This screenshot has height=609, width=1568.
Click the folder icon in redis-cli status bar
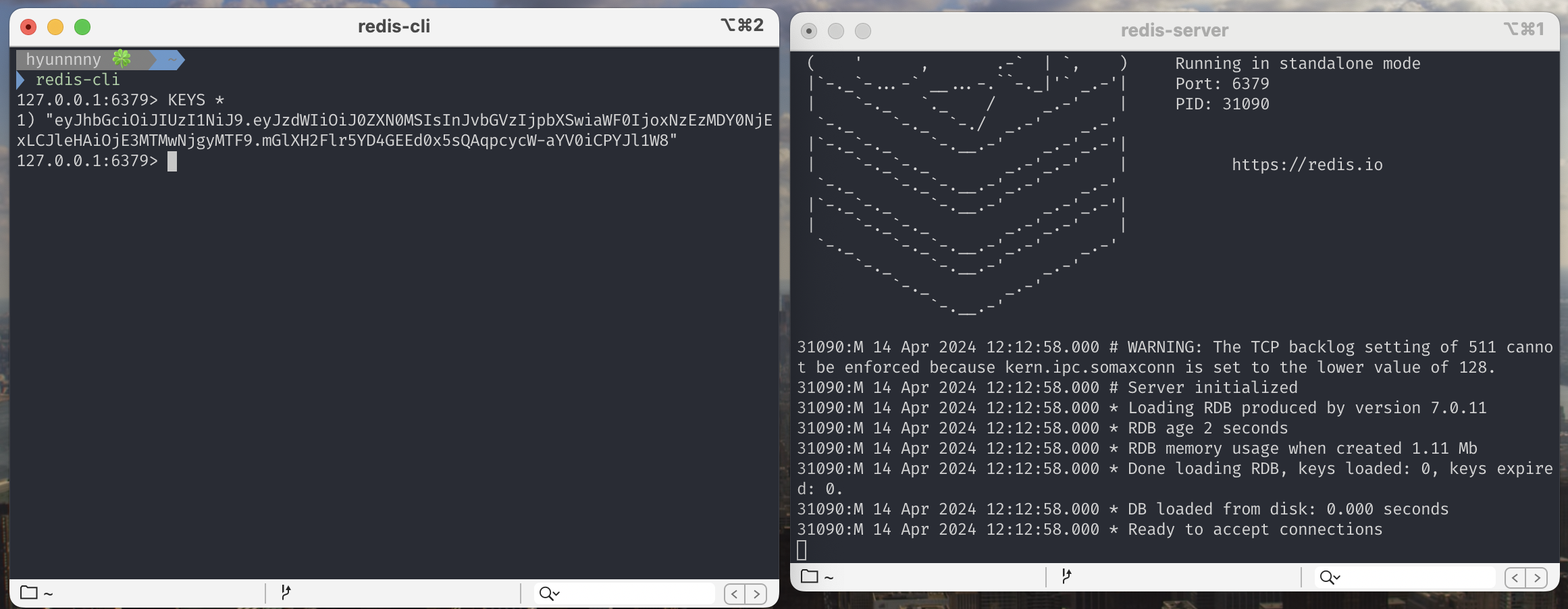click(29, 593)
